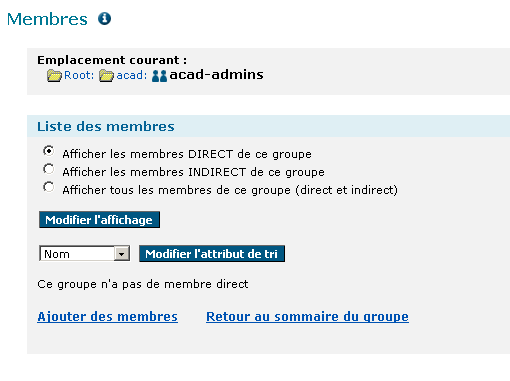The width and height of the screenshot is (510, 381).
Task: Click the Root folder icon
Action: pyautogui.click(x=54, y=76)
